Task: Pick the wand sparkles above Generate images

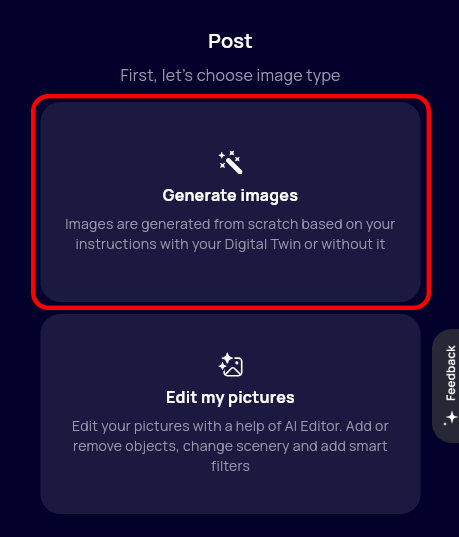Action: [230, 162]
